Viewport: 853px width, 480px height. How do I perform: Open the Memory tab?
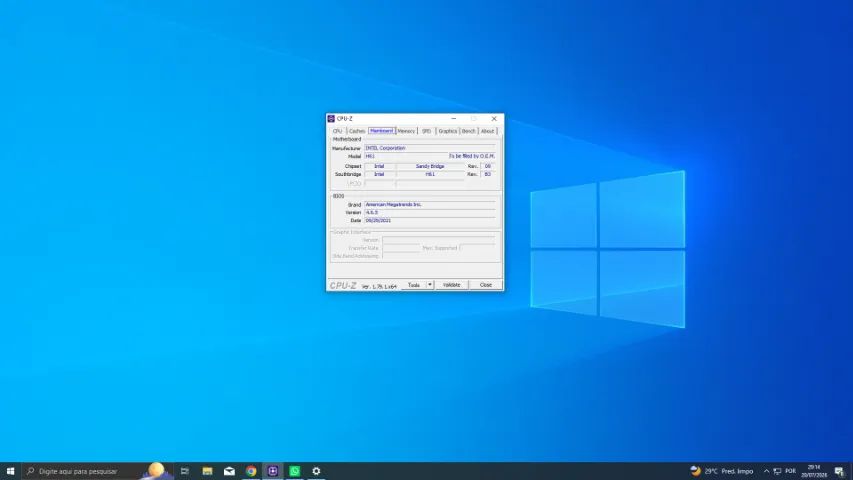click(x=406, y=131)
